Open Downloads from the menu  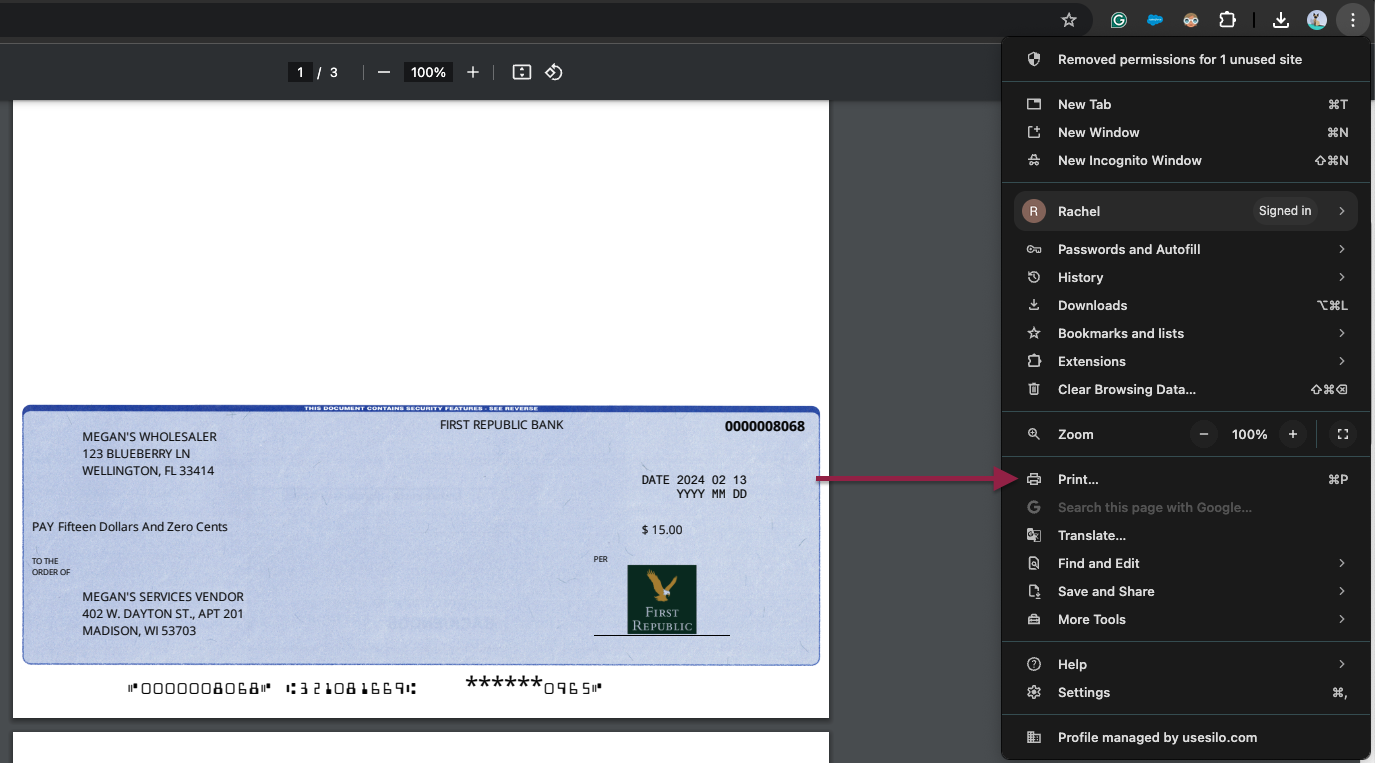click(x=1186, y=305)
